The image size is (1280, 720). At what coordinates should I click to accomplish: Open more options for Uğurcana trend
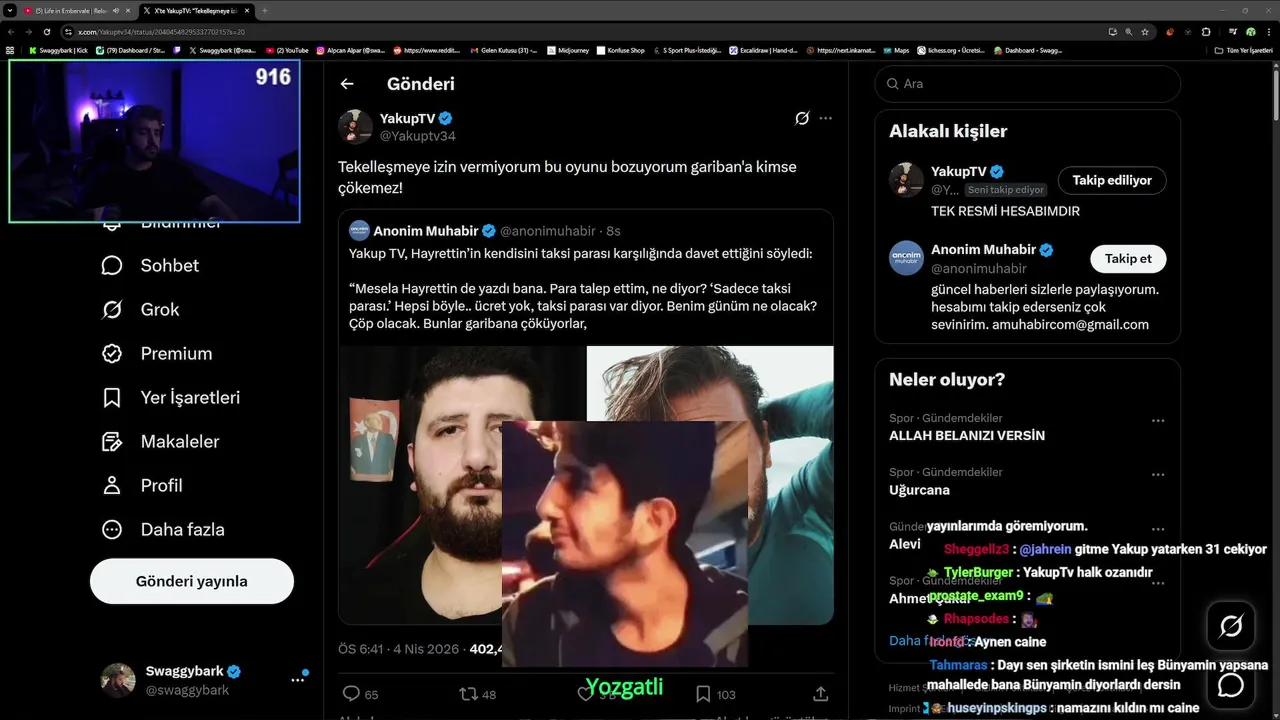pos(1158,475)
